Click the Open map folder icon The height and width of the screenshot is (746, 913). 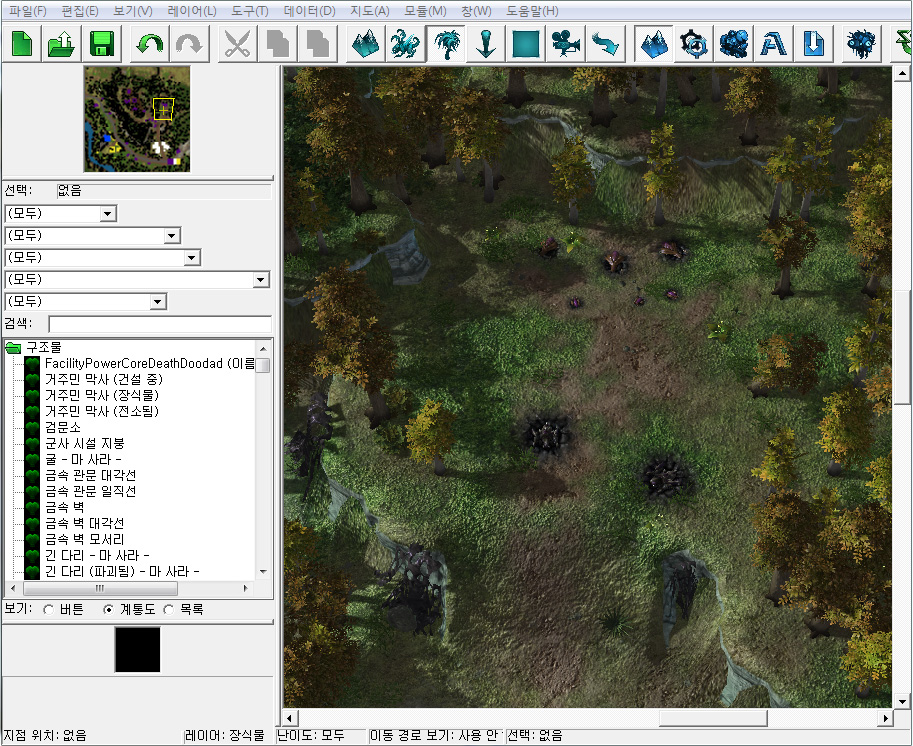click(62, 44)
